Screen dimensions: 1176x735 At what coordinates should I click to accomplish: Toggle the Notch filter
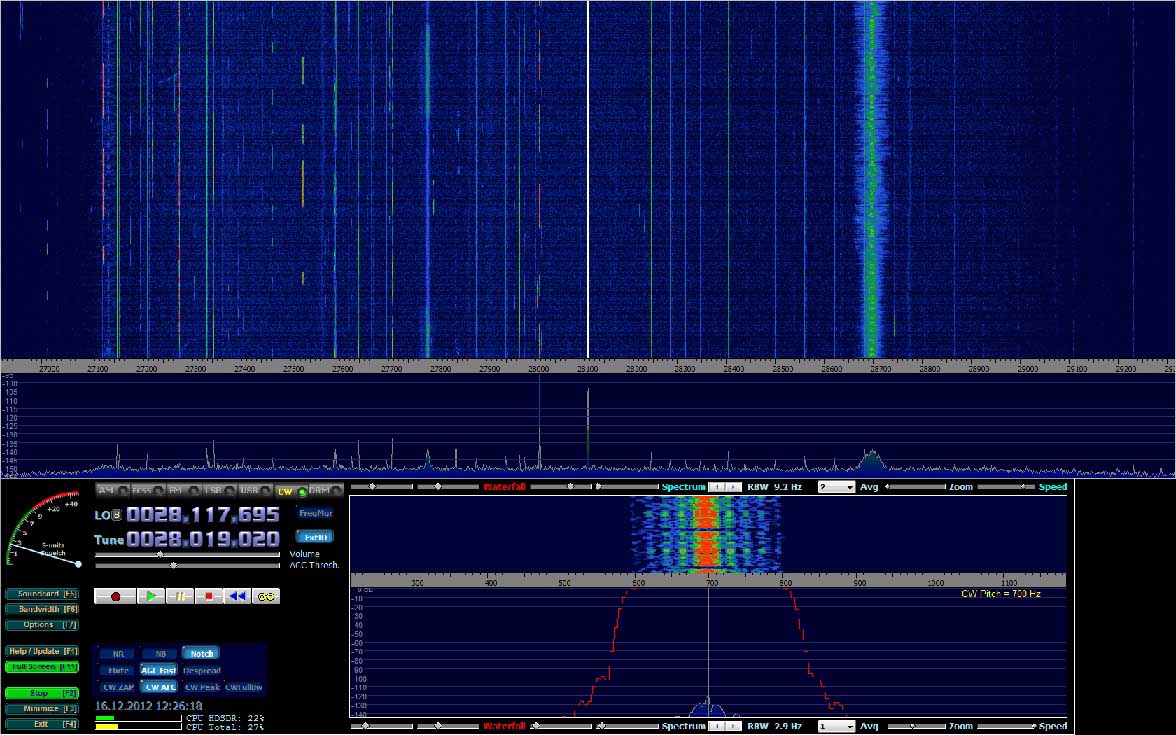point(201,654)
